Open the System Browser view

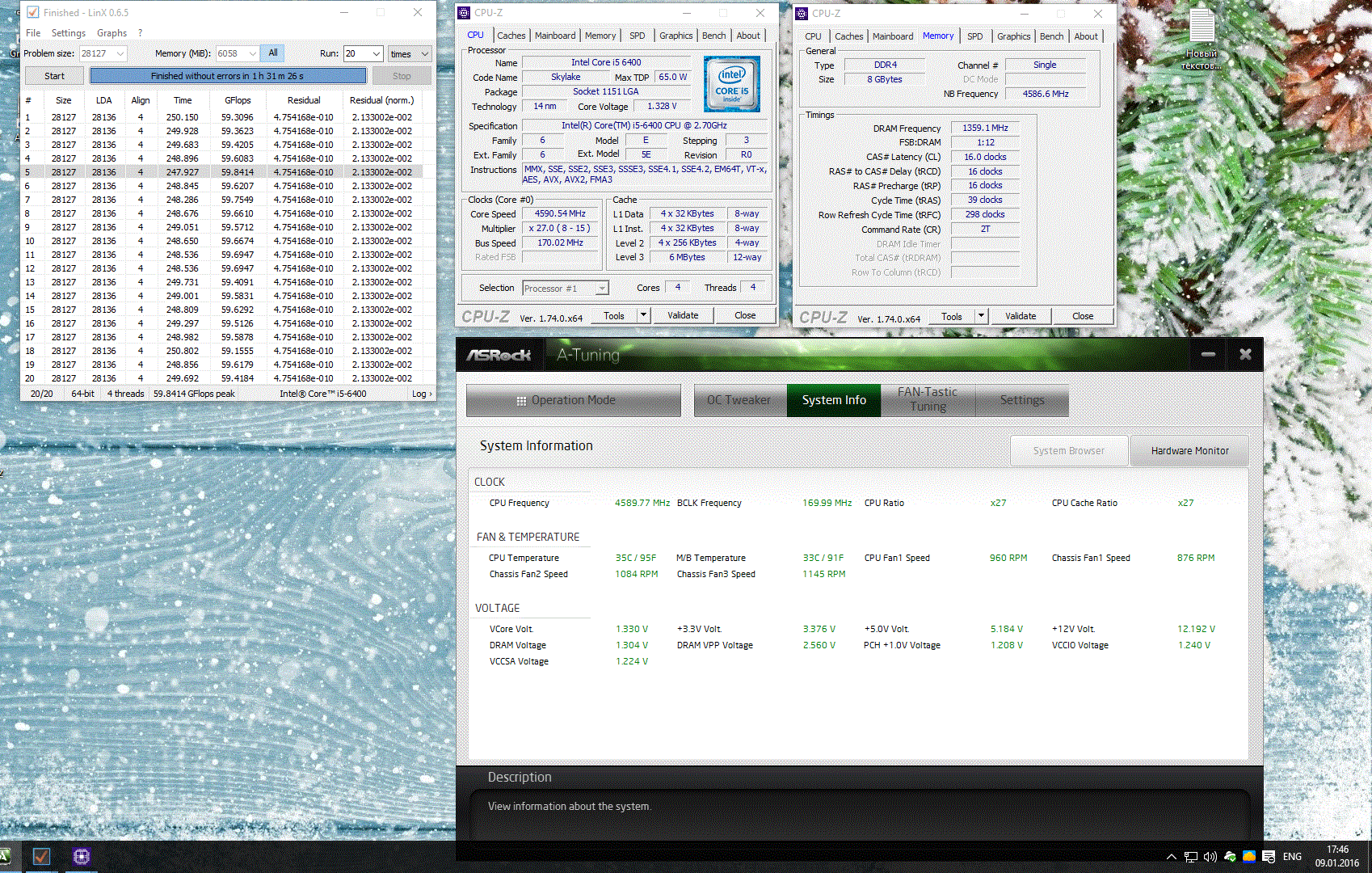pos(1069,451)
